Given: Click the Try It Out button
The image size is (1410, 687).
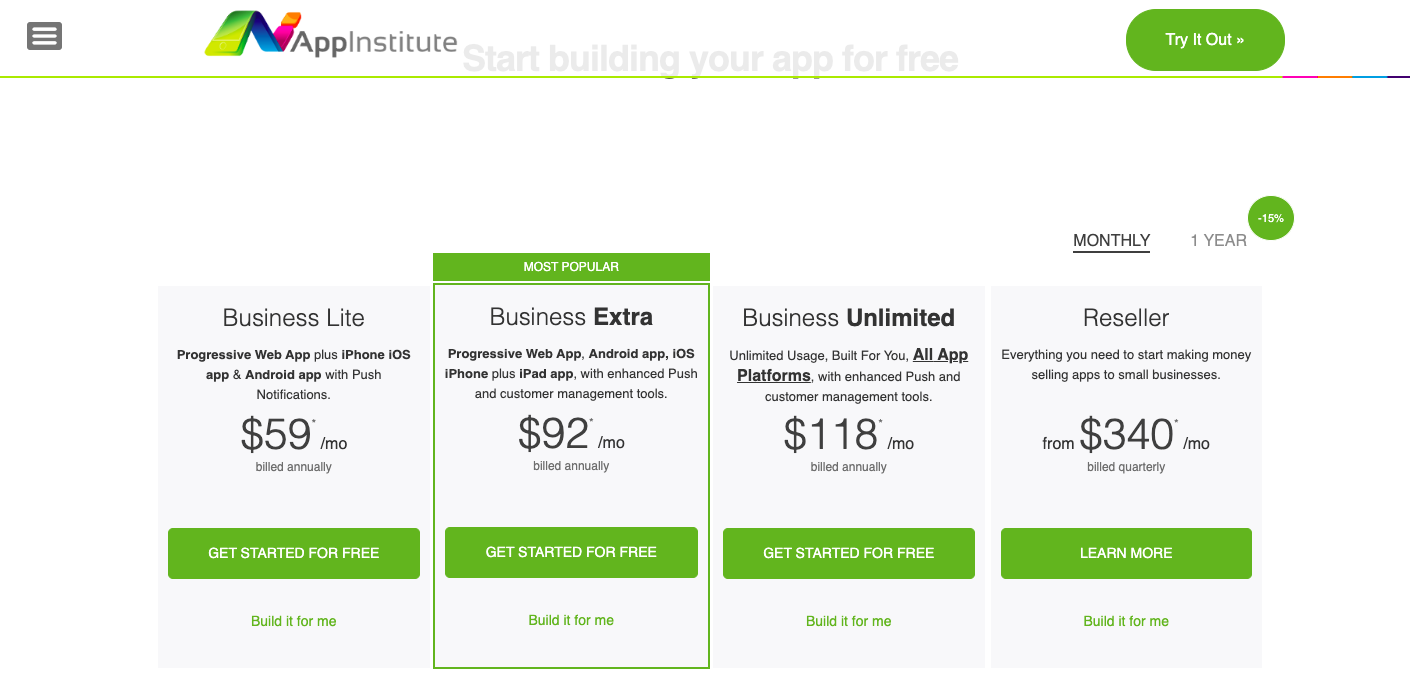Looking at the screenshot, I should [1205, 40].
